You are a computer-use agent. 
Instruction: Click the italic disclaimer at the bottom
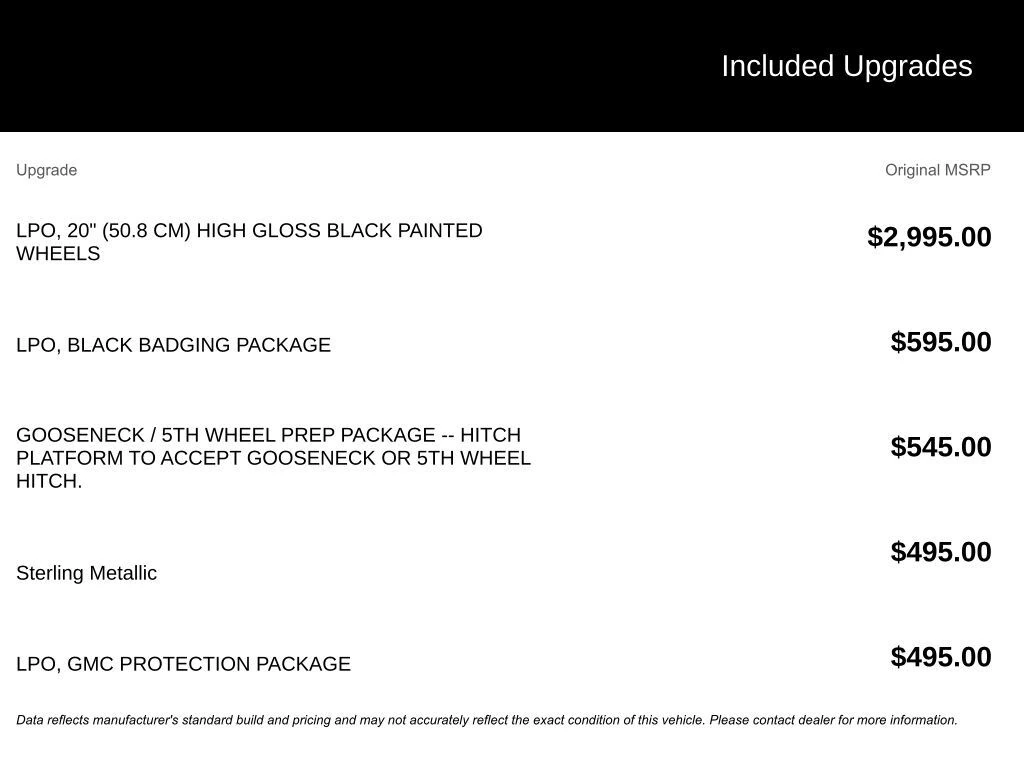coord(486,720)
